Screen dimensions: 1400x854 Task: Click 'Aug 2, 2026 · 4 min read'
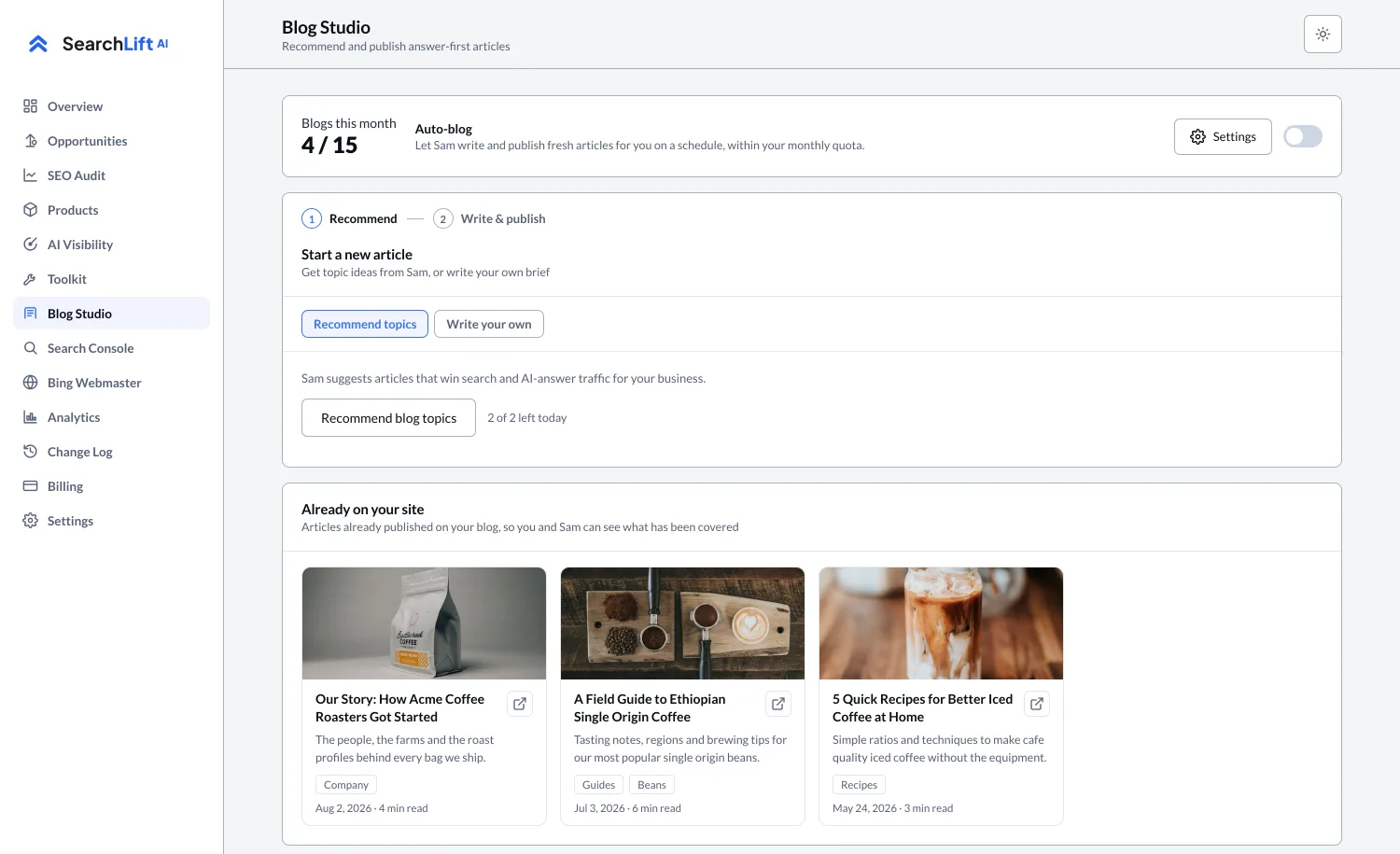point(371,808)
